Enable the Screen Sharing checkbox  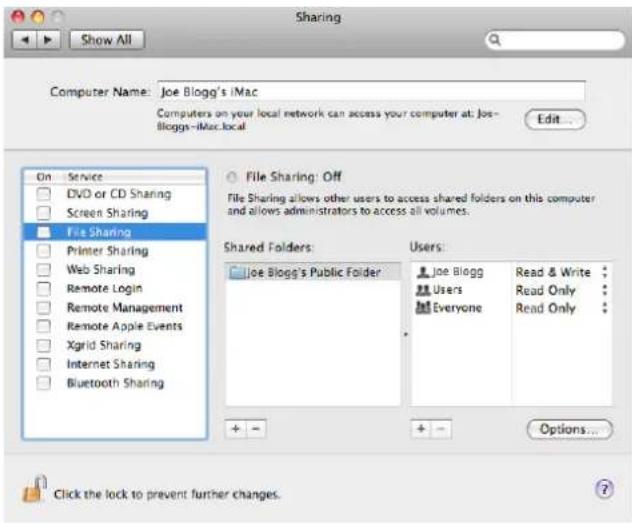43,213
